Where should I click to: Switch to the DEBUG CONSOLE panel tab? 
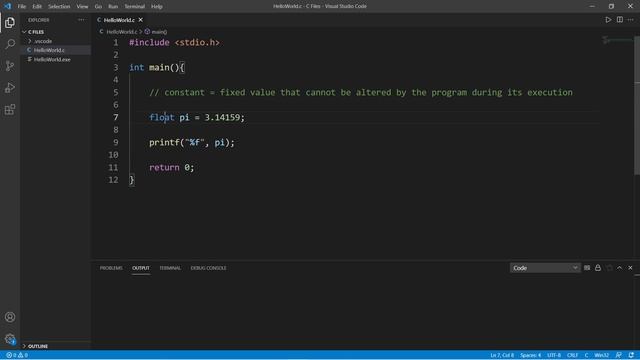[x=209, y=268]
